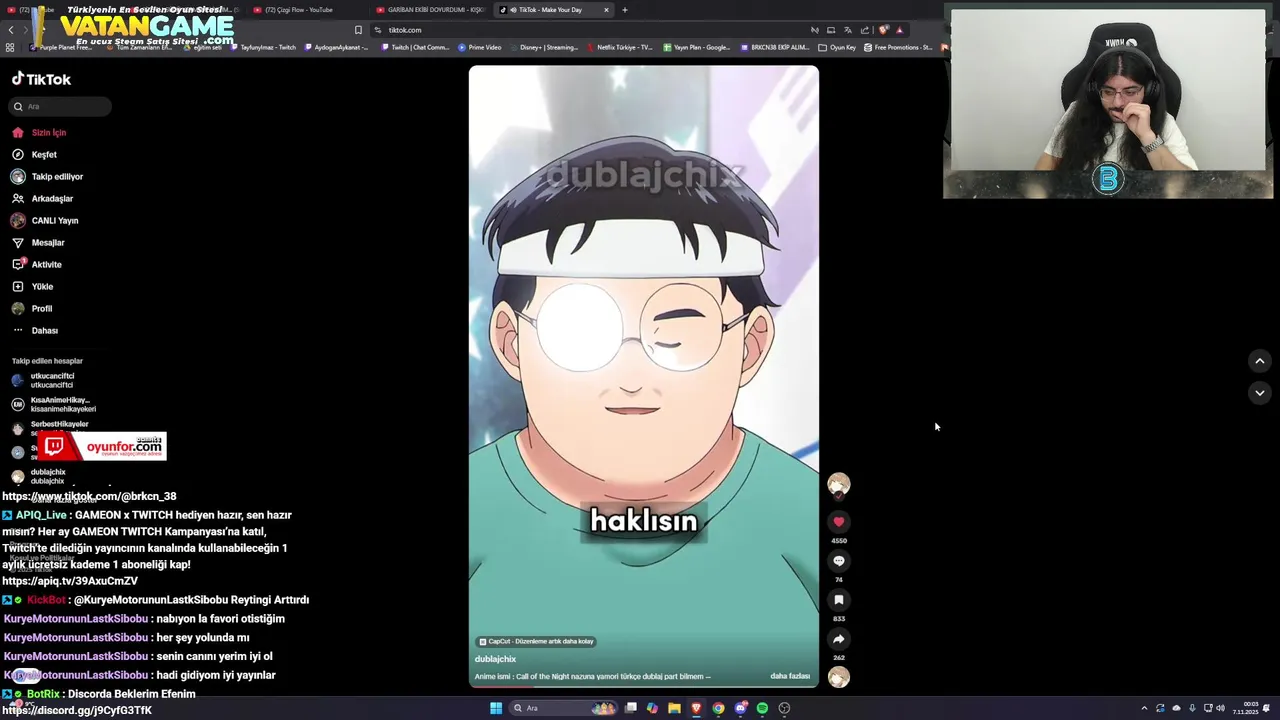Viewport: 1280px width, 720px height.
Task: Open Mesajlar inbox
Action: pos(38,242)
